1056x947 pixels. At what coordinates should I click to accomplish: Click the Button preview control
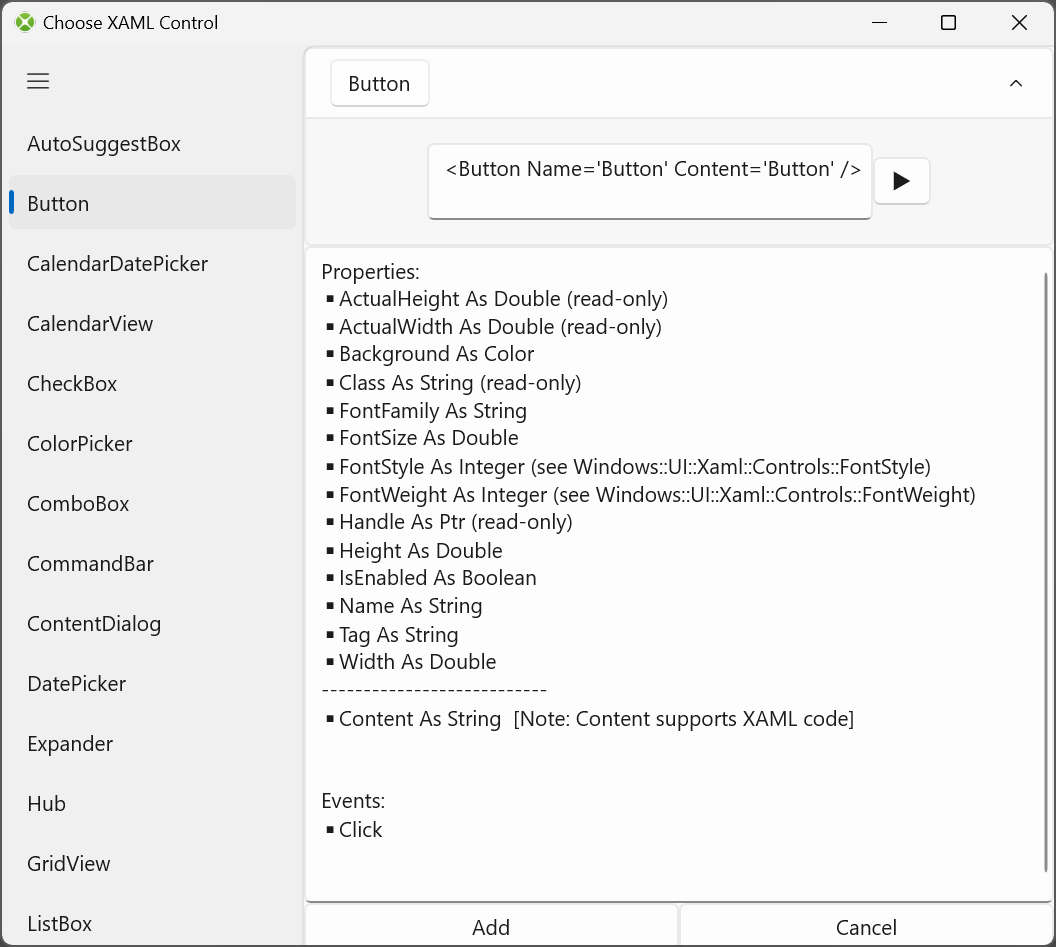pyautogui.click(x=379, y=84)
